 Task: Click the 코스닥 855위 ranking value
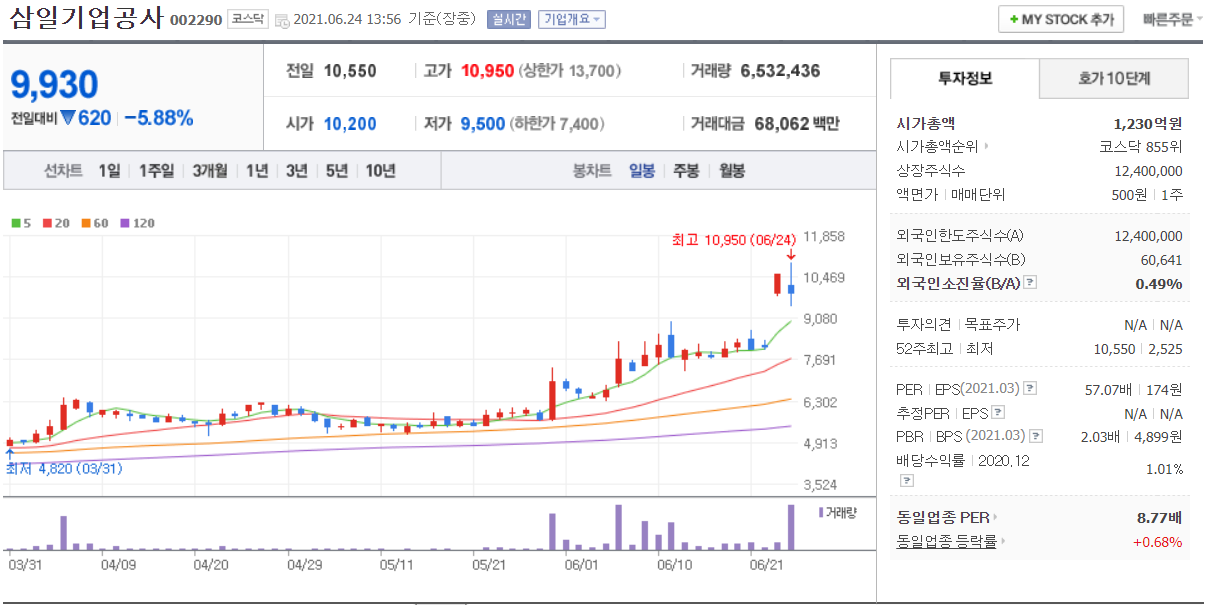pos(1140,147)
